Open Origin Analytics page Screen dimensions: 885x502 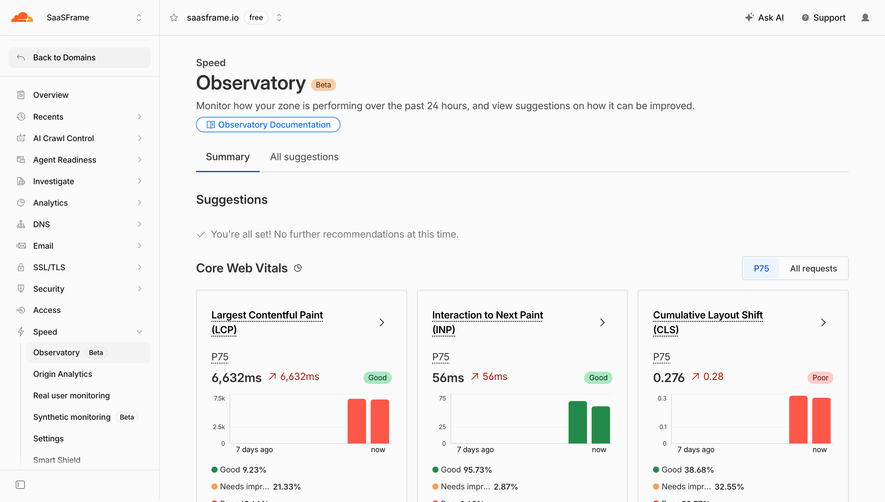[x=63, y=374]
